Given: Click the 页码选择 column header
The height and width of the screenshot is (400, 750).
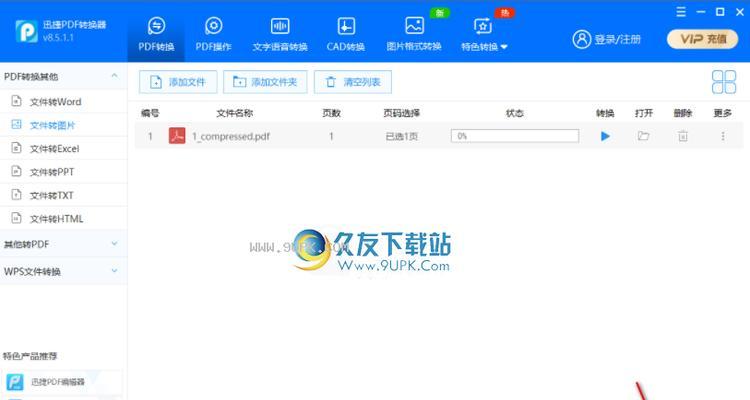Looking at the screenshot, I should (401, 113).
